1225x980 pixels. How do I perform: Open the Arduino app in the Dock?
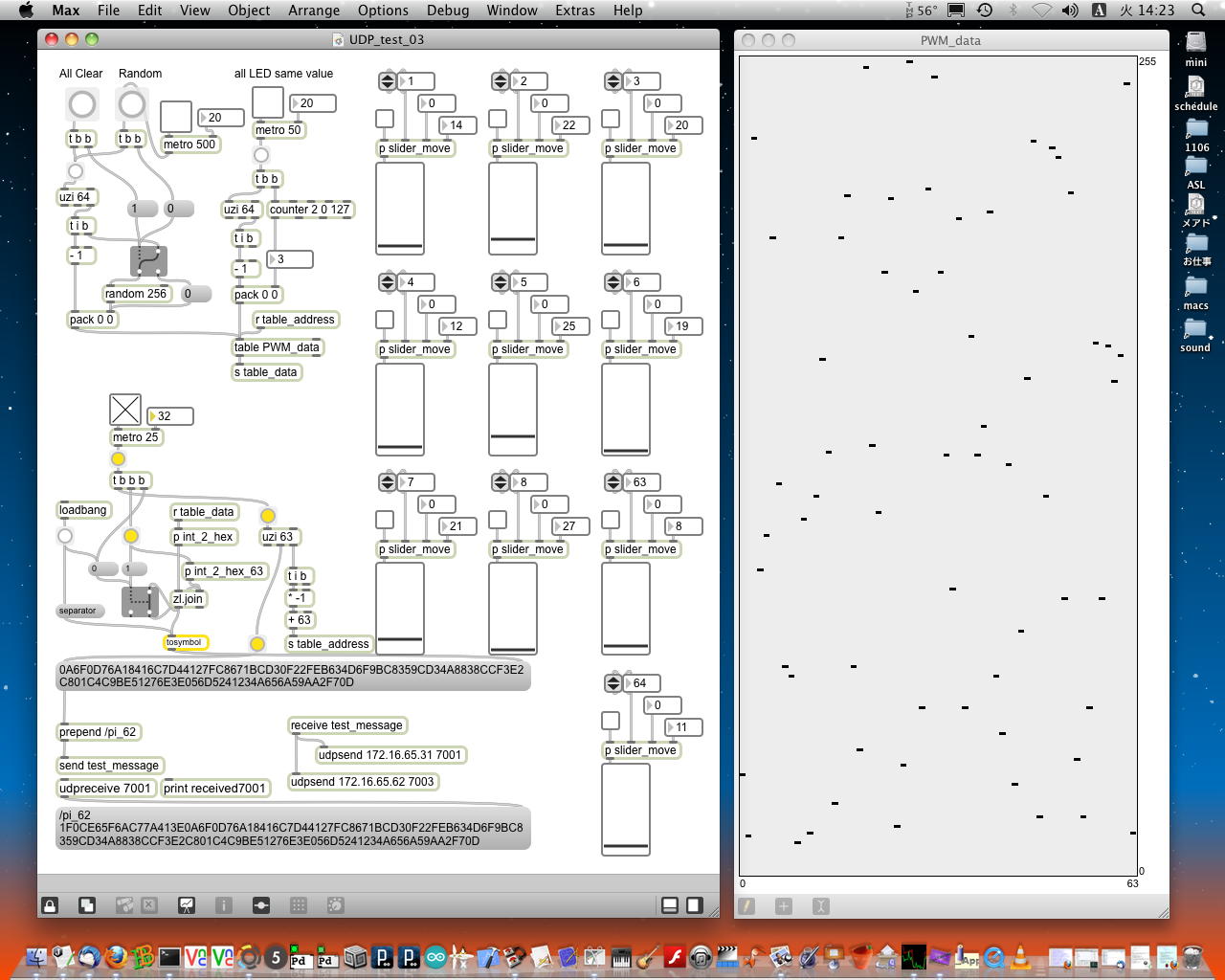pos(435,956)
